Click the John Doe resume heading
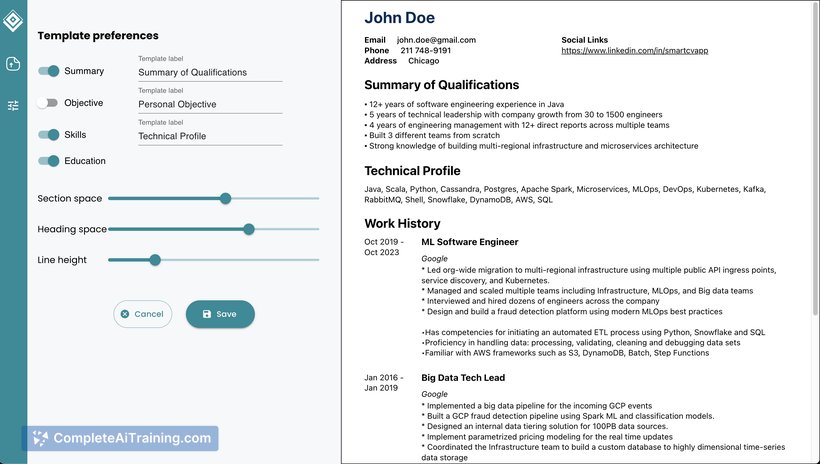Screen dimensions: 820x464 [x=399, y=18]
